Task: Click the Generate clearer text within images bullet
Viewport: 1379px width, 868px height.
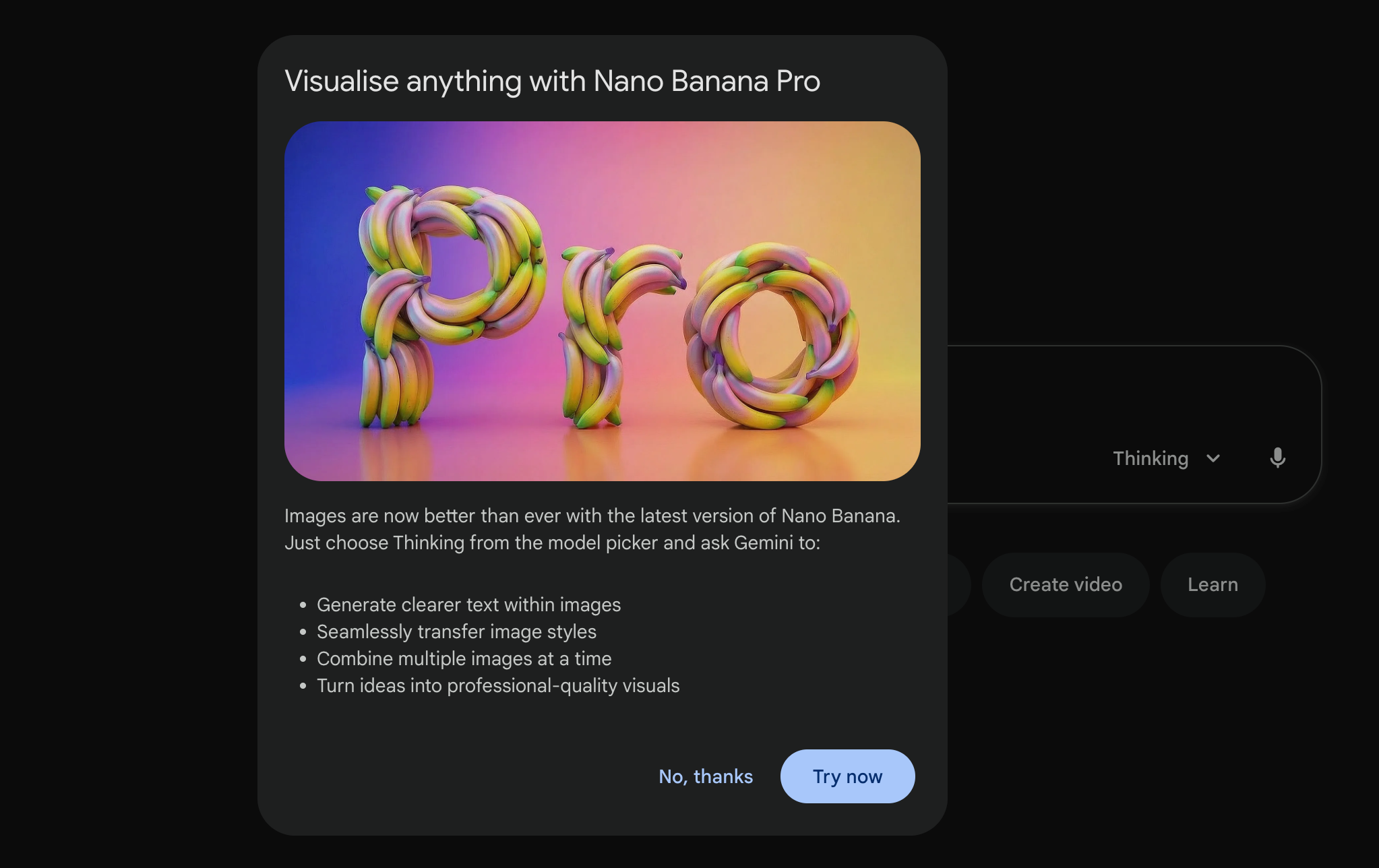Action: click(x=468, y=605)
